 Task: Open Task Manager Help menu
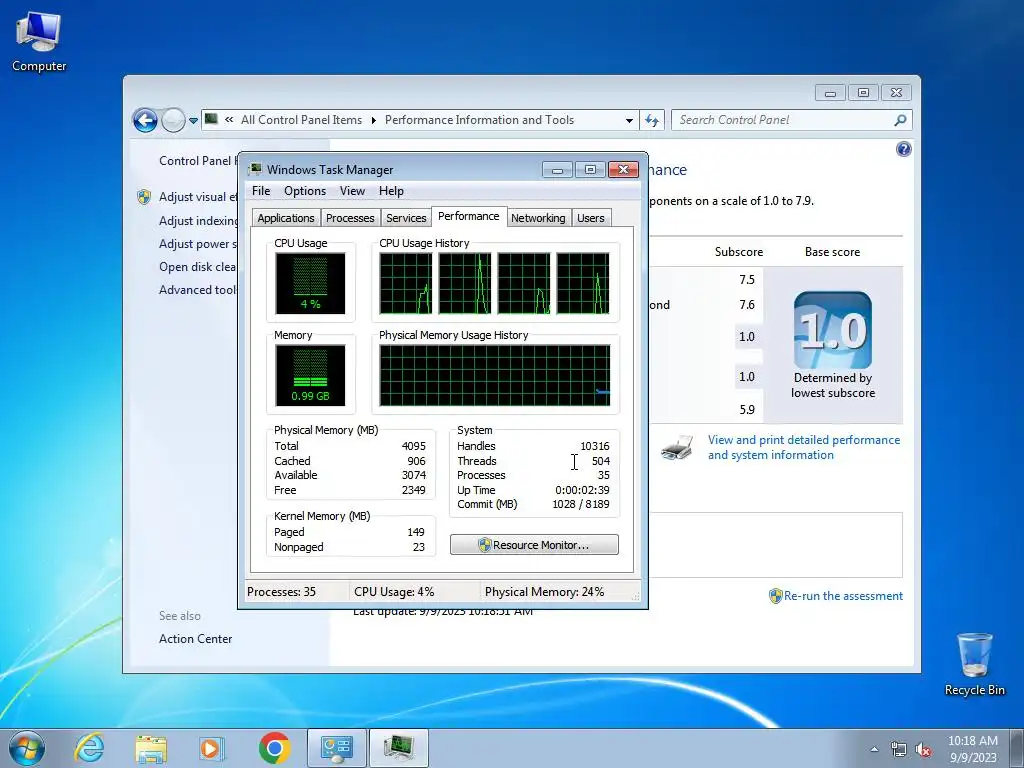[391, 191]
